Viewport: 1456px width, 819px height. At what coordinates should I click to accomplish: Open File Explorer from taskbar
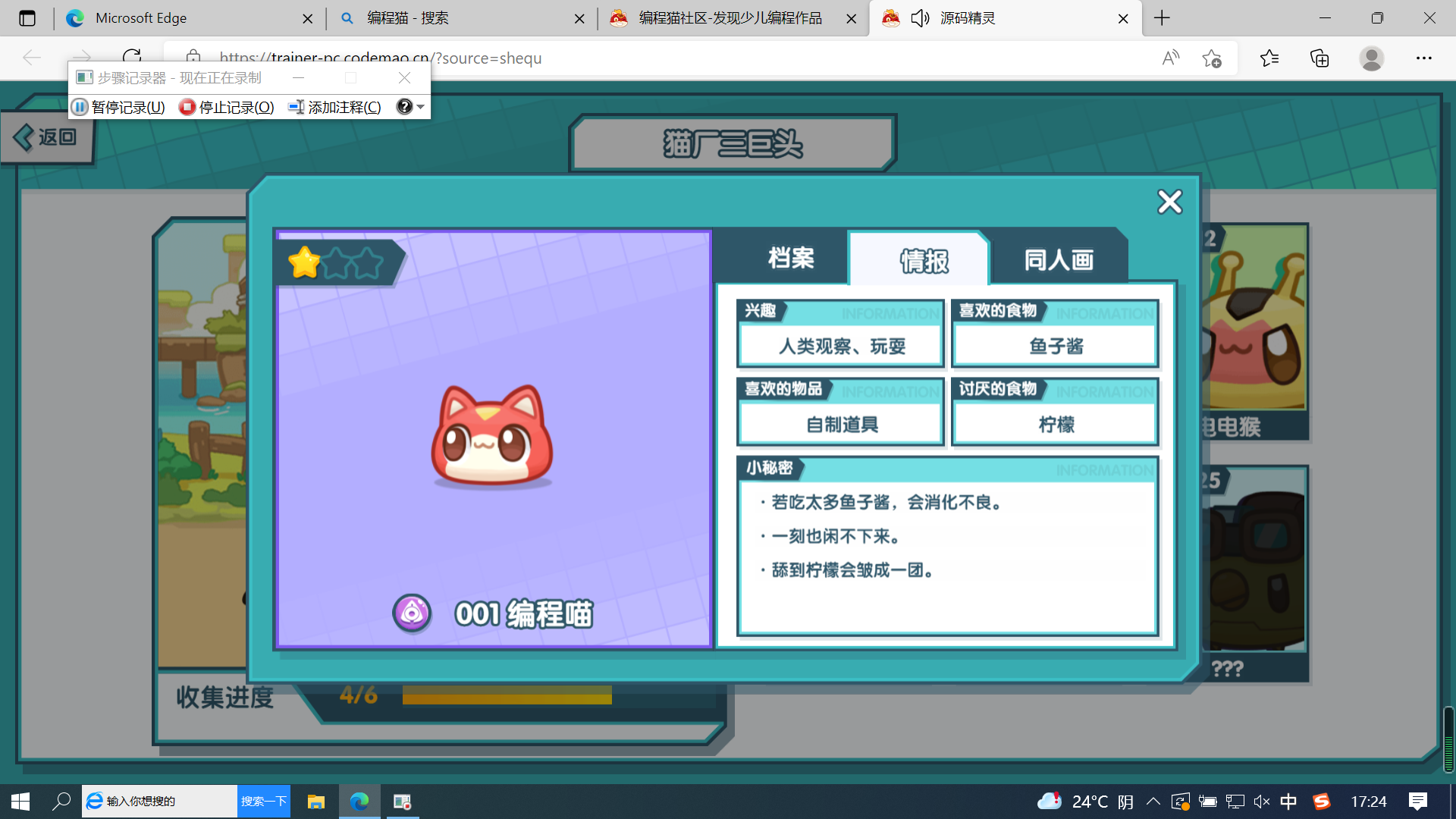pyautogui.click(x=315, y=802)
